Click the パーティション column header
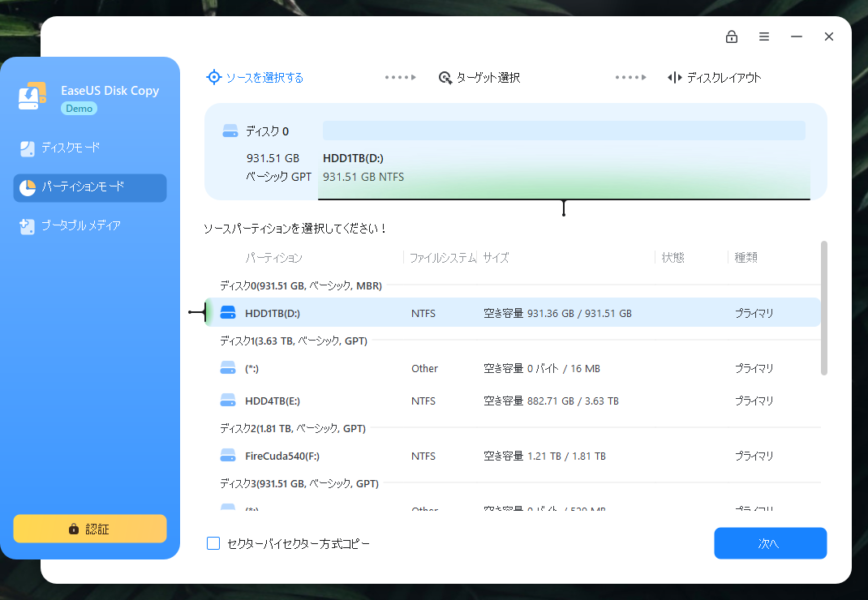 click(x=273, y=258)
